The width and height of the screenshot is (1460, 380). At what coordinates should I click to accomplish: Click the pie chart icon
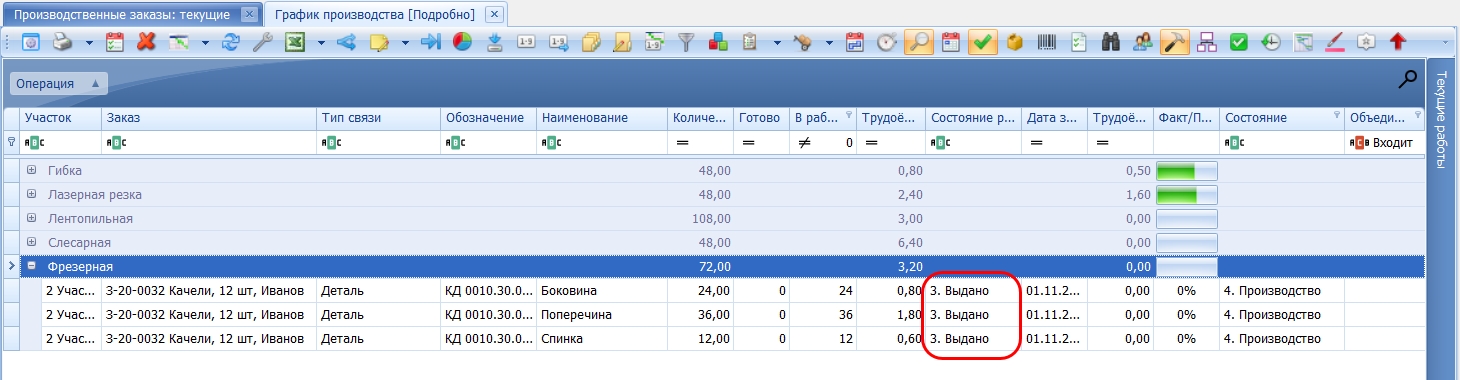[462, 42]
